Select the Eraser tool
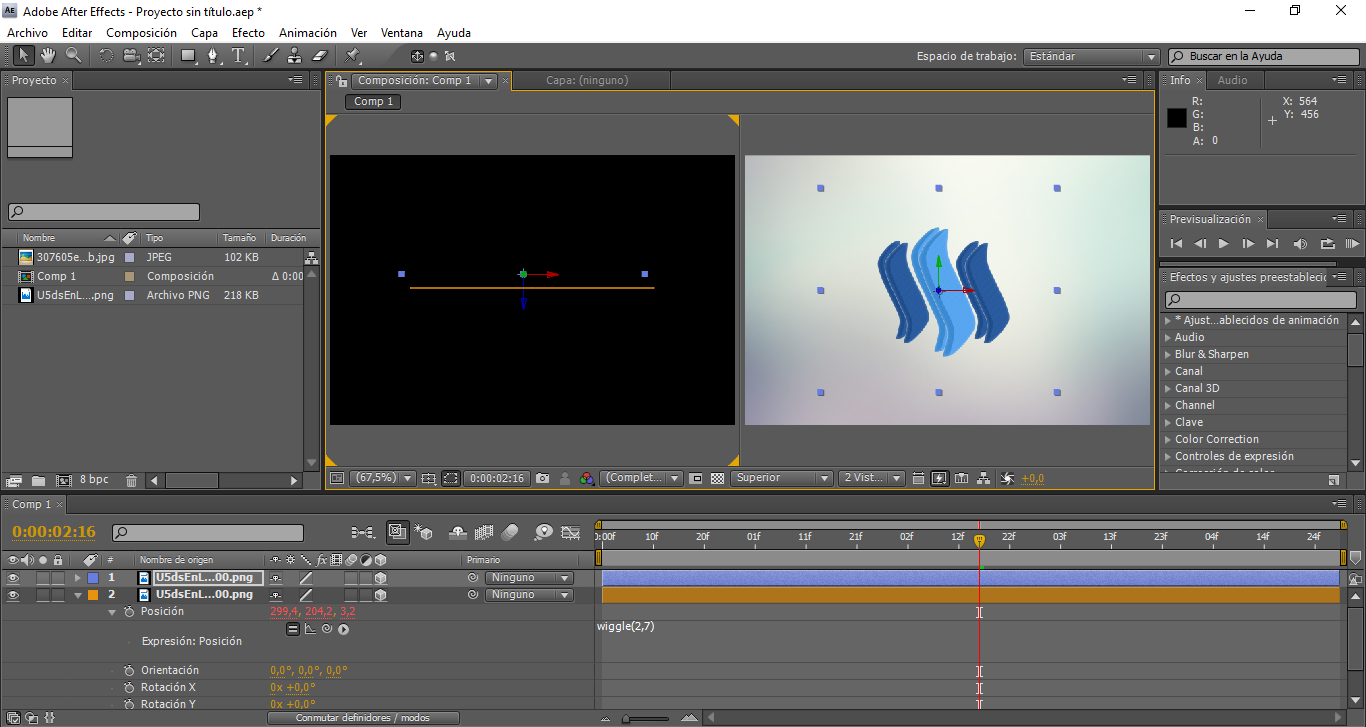This screenshot has width=1366, height=727. pos(320,56)
